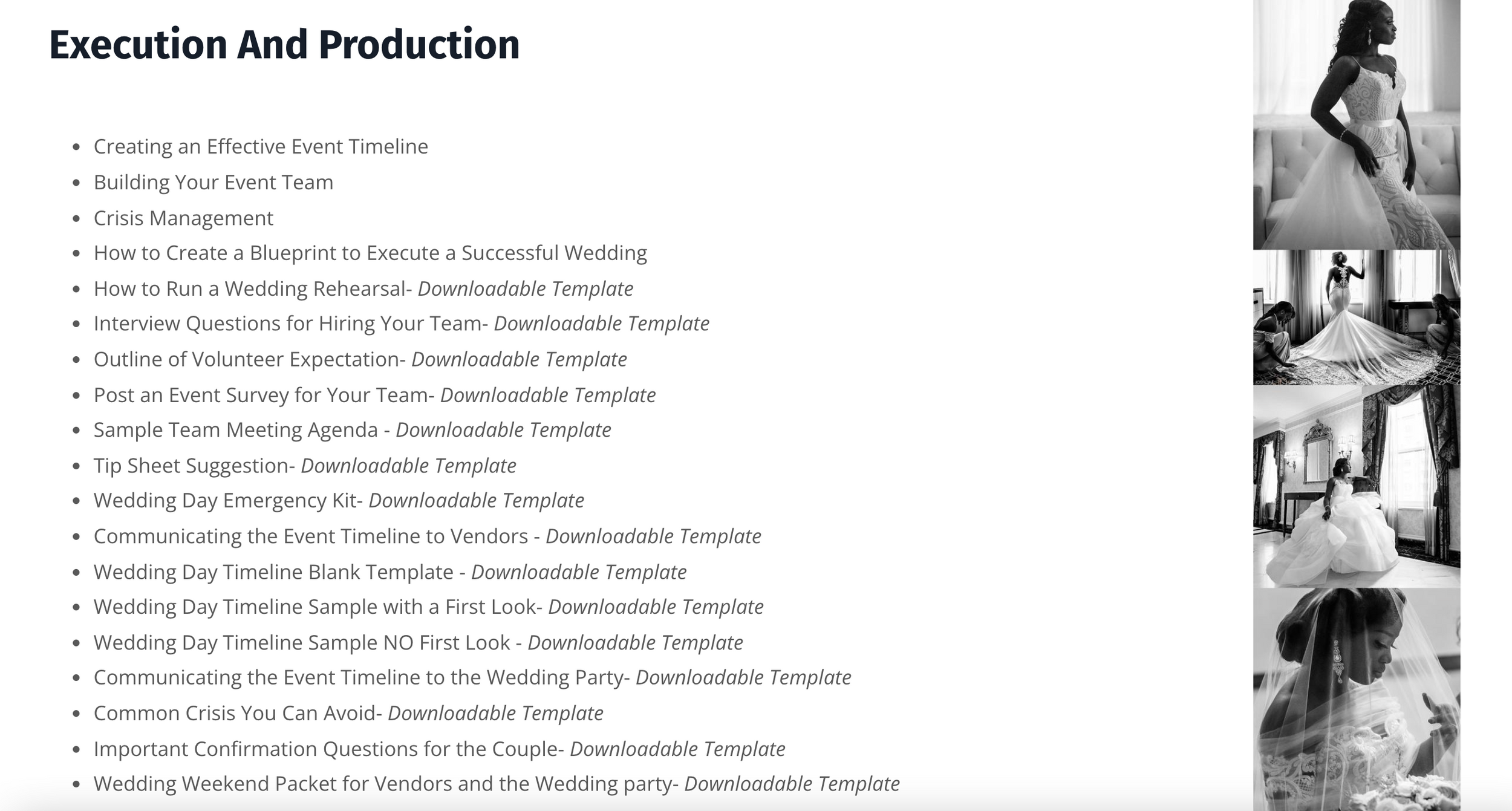Open photo of bride standing by sofa
This screenshot has width=1512, height=811.
1357,125
